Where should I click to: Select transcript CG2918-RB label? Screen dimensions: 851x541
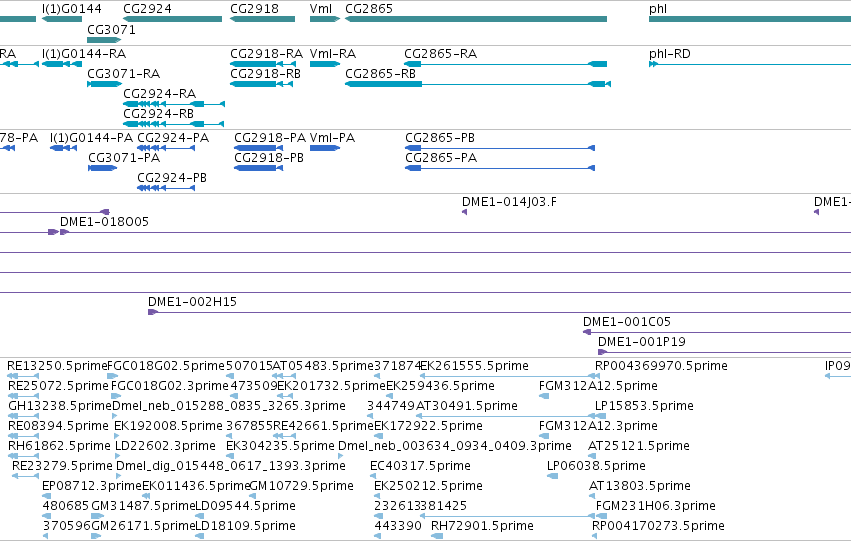[265, 74]
